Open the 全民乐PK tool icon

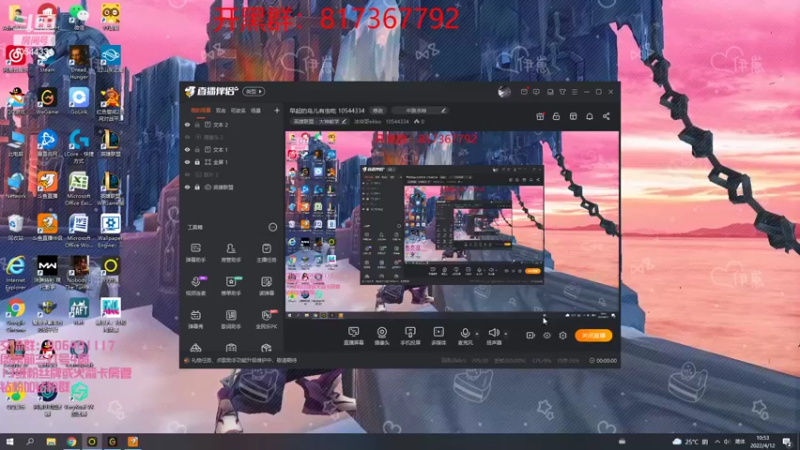[x=266, y=319]
